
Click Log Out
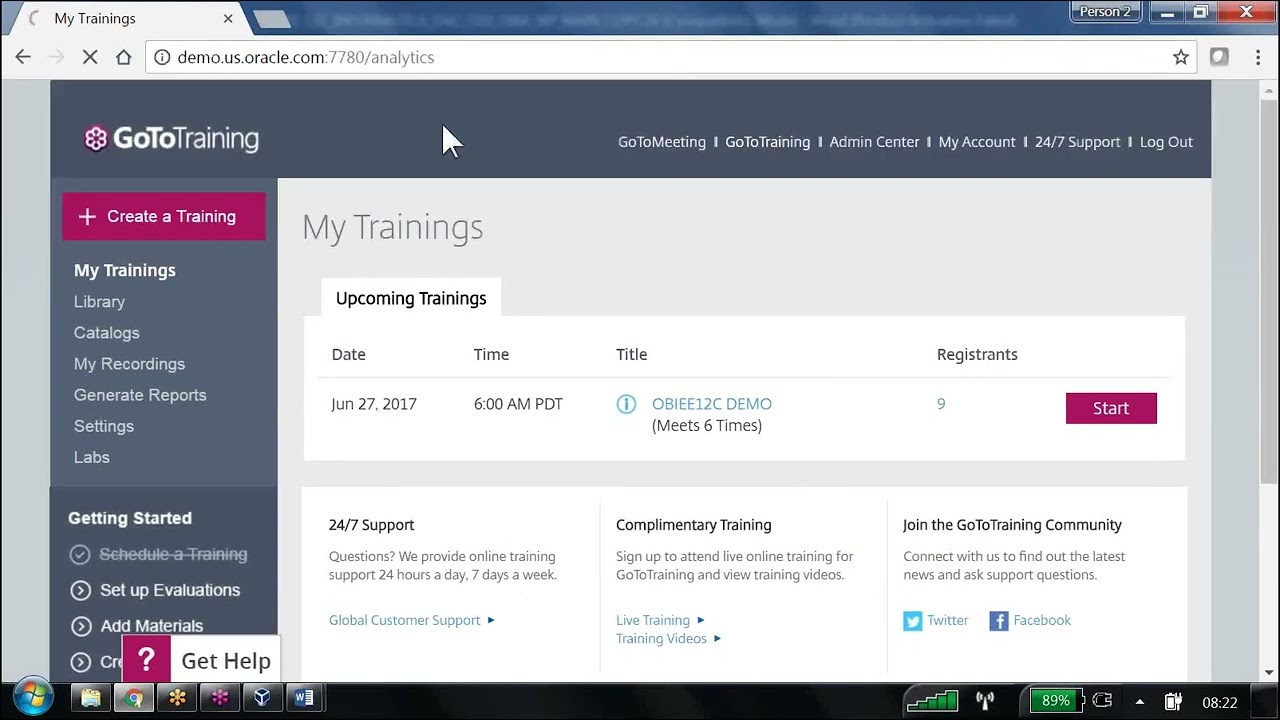[x=1166, y=142]
